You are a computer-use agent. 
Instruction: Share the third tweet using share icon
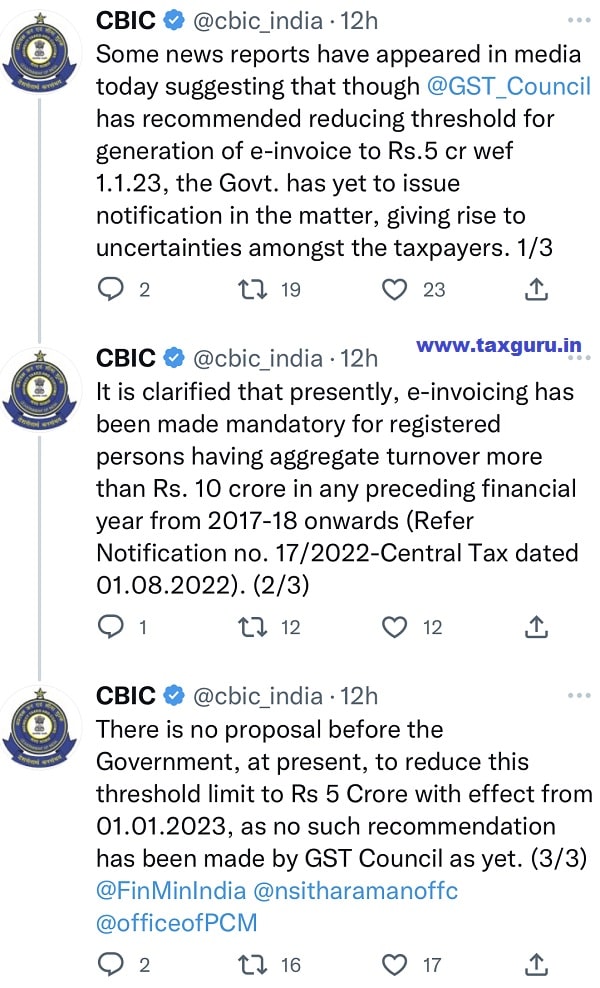(x=537, y=964)
